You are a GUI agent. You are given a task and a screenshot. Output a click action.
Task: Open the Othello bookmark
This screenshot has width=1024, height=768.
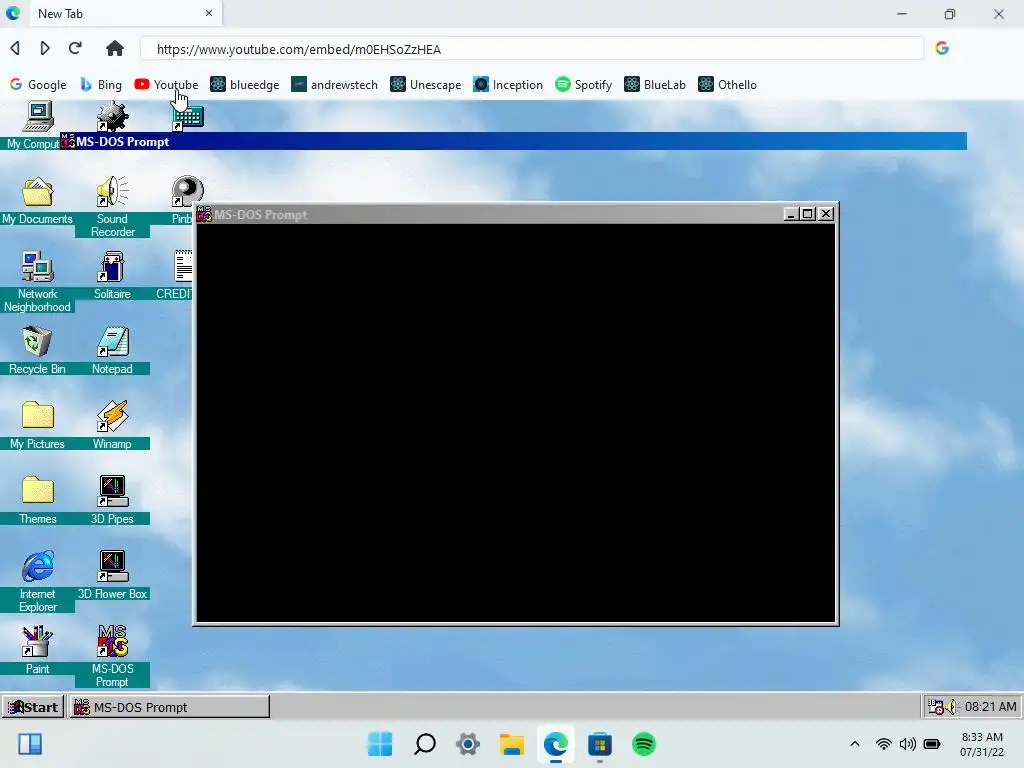click(727, 85)
